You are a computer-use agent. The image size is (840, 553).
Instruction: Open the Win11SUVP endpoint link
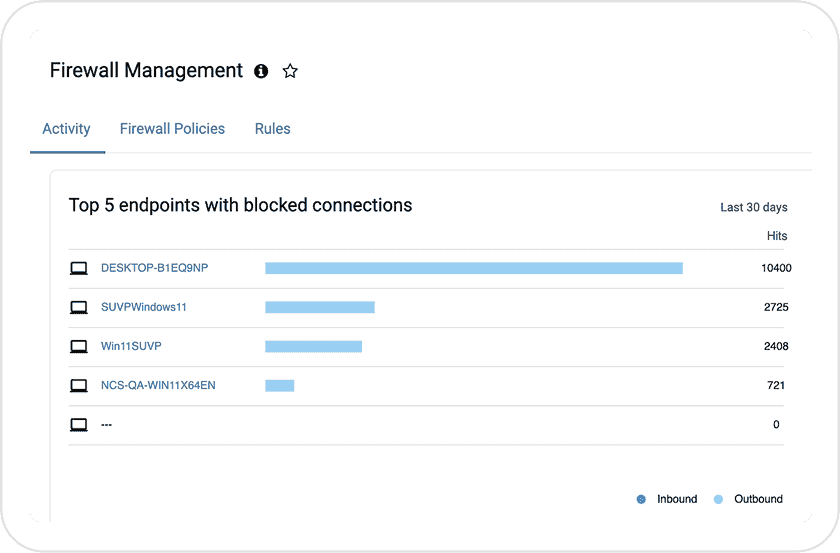coord(131,346)
